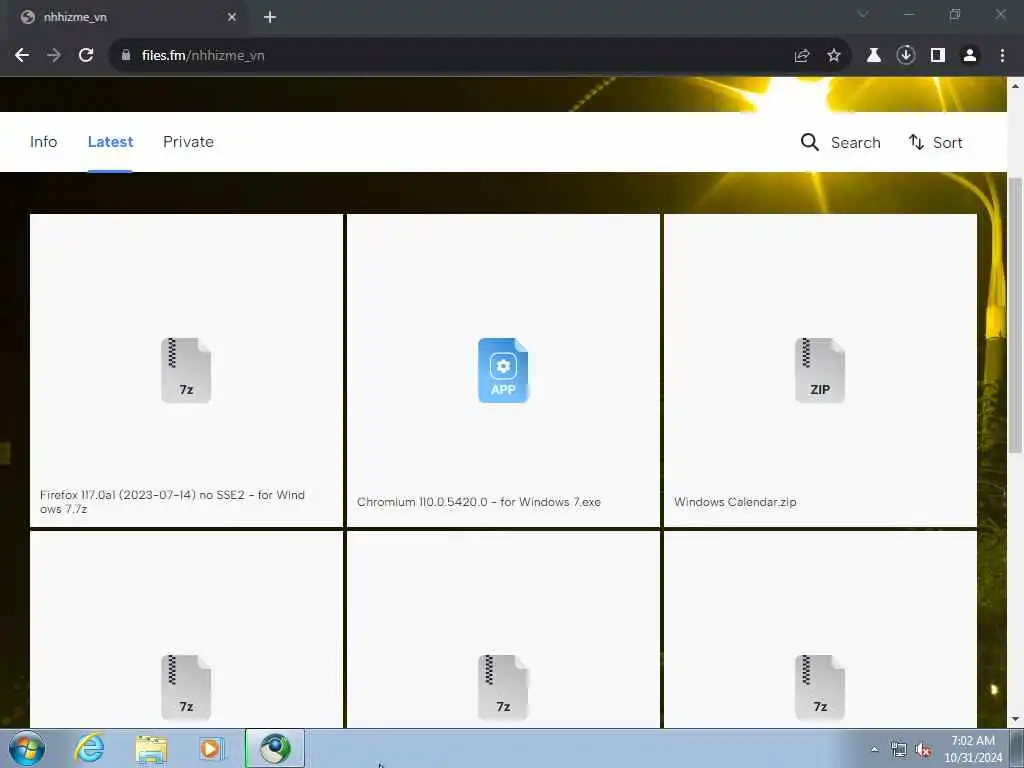Viewport: 1024px width, 768px height.
Task: Click the network tray icon
Action: pos(899,750)
